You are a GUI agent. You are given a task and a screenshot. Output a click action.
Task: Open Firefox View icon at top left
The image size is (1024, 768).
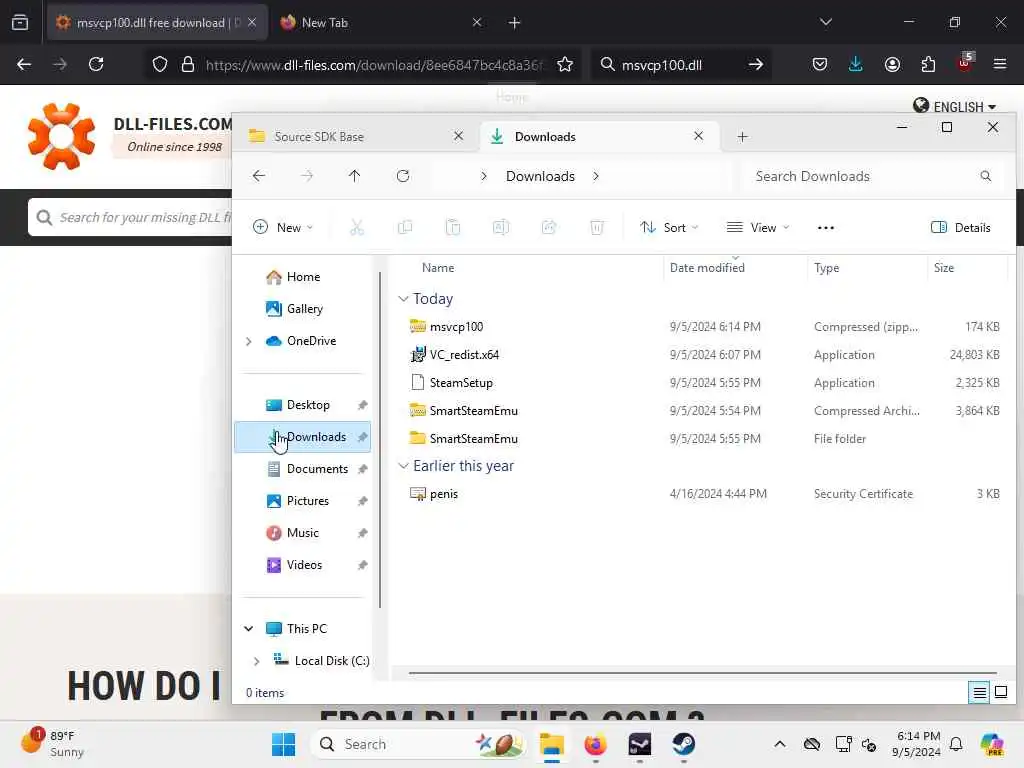pos(20,22)
